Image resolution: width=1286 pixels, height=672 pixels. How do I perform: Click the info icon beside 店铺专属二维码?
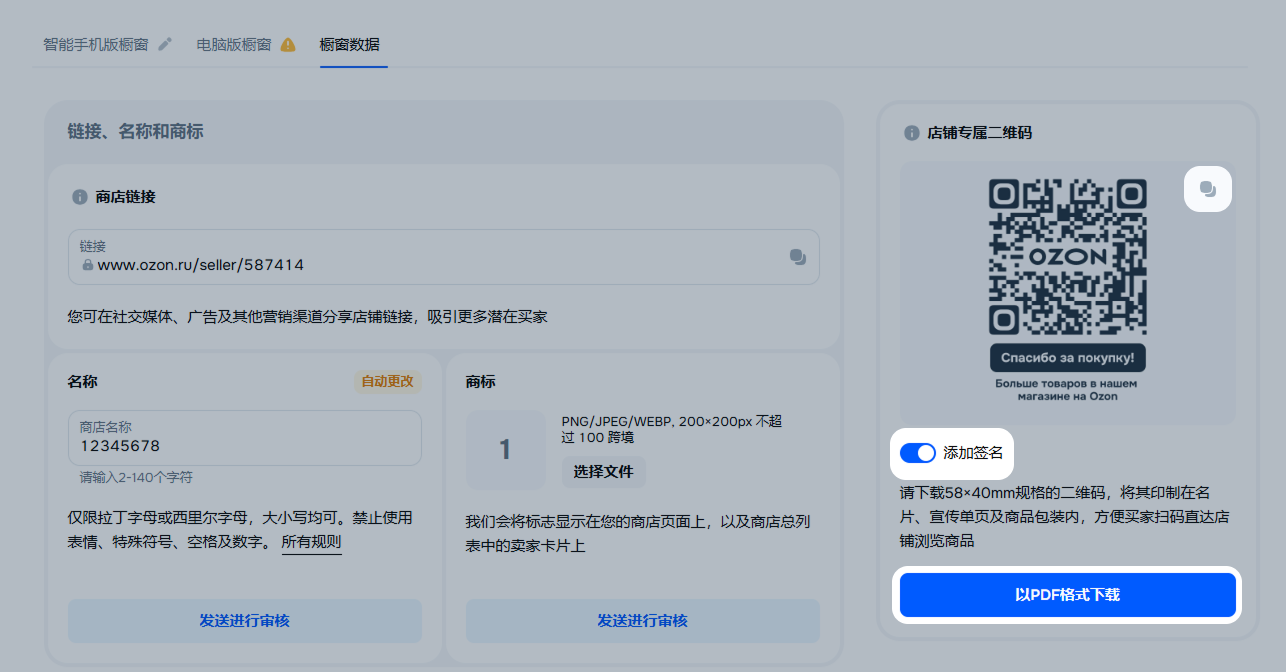pyautogui.click(x=911, y=133)
